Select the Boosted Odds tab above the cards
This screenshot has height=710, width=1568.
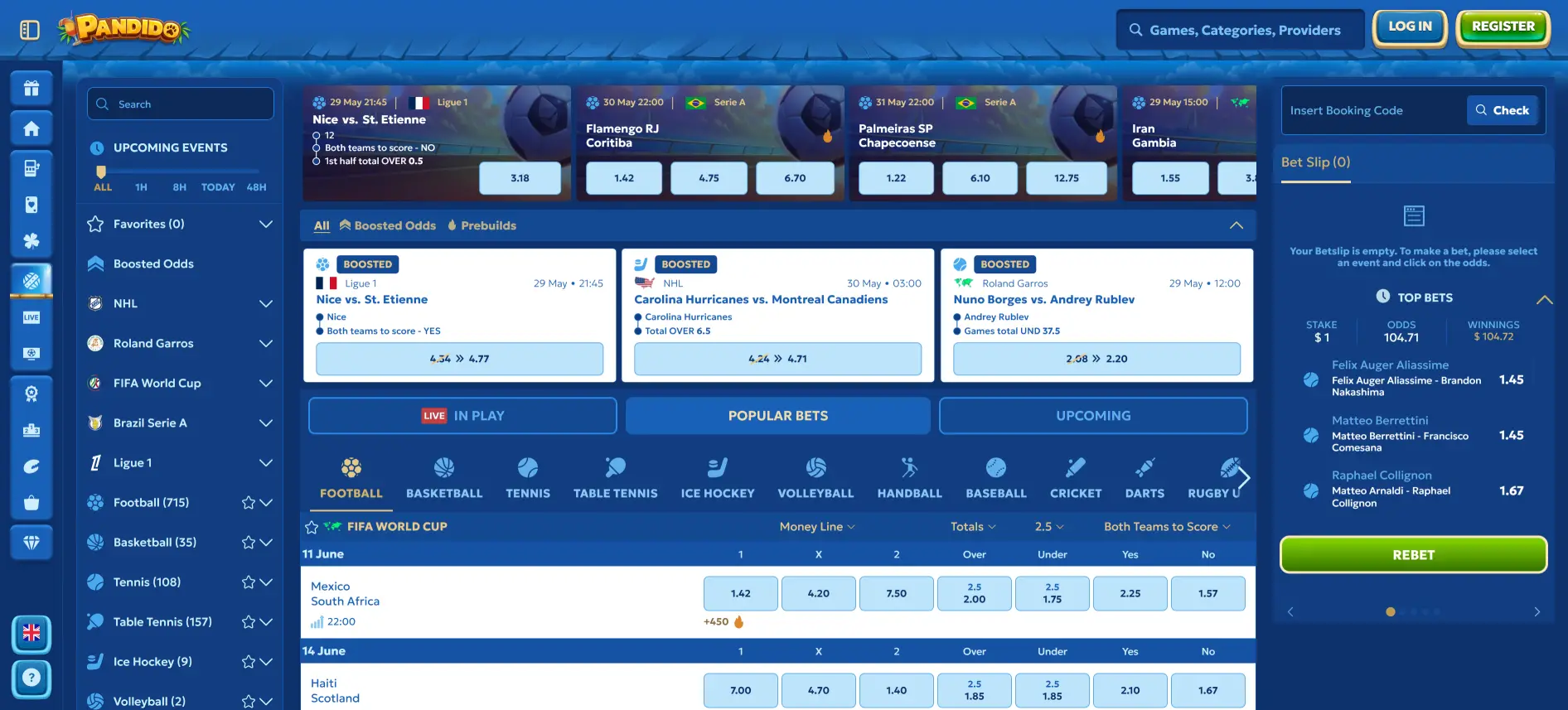(387, 225)
